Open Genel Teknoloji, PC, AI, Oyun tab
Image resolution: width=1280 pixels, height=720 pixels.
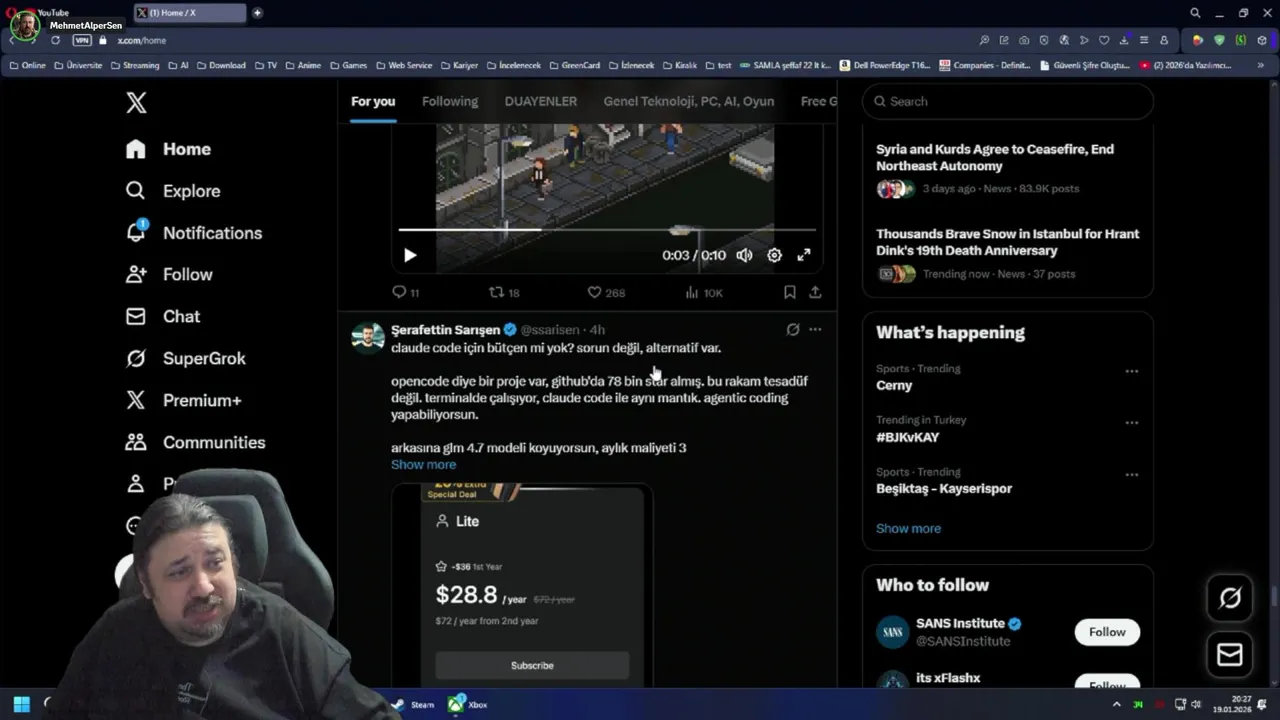(x=689, y=101)
